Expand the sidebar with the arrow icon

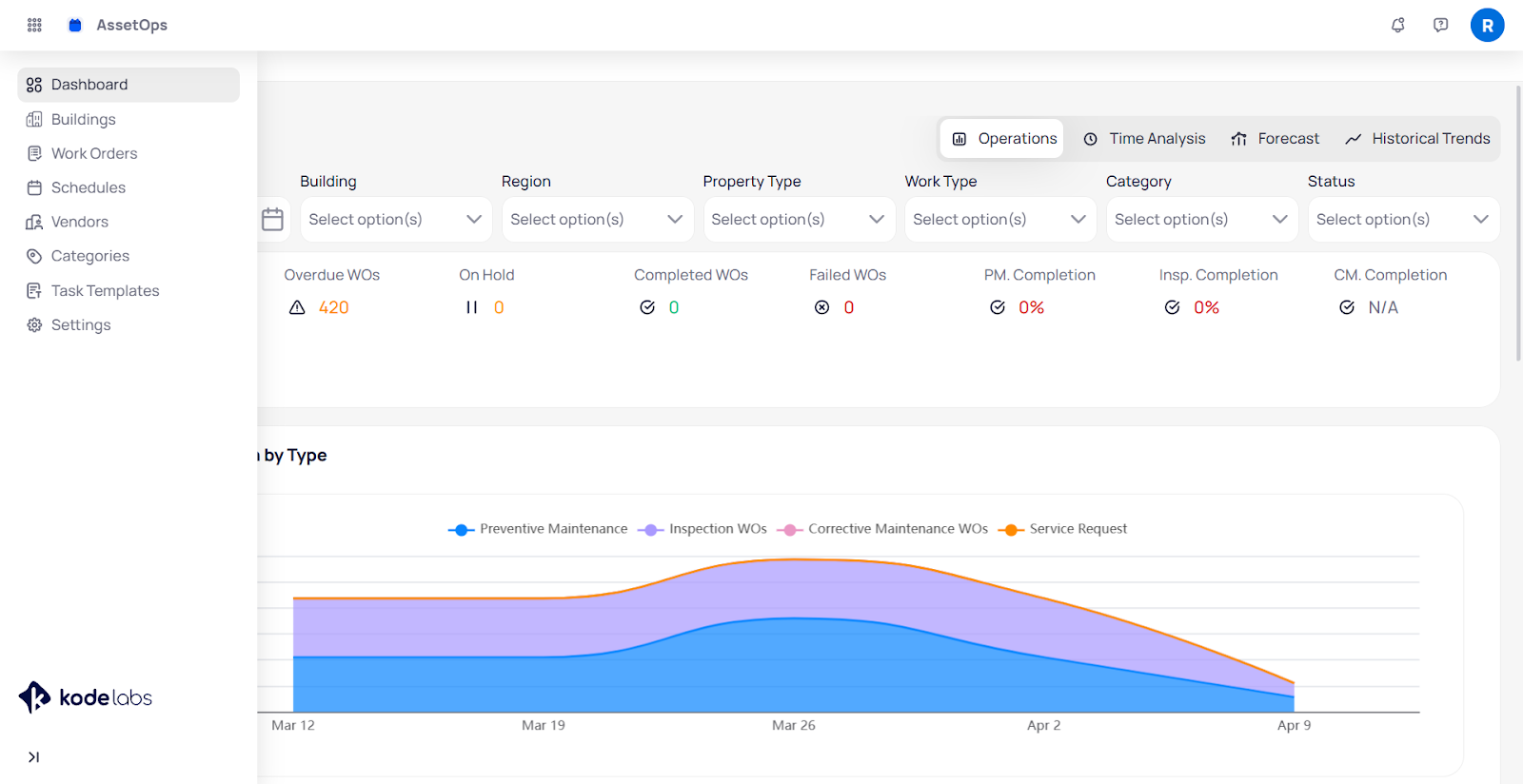click(x=33, y=757)
